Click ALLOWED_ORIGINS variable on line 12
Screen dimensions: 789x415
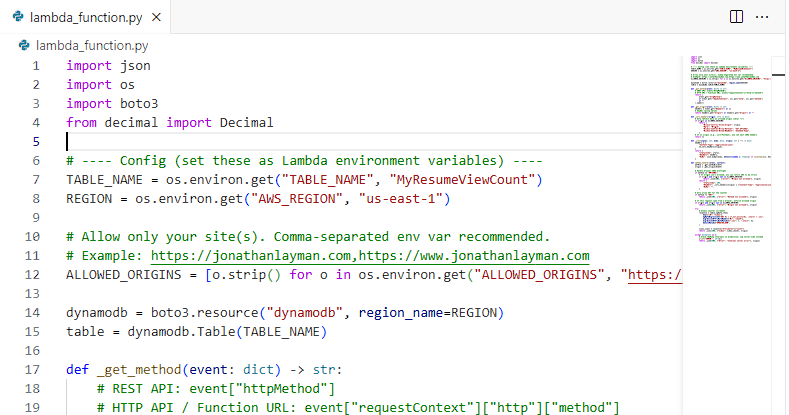(123, 275)
